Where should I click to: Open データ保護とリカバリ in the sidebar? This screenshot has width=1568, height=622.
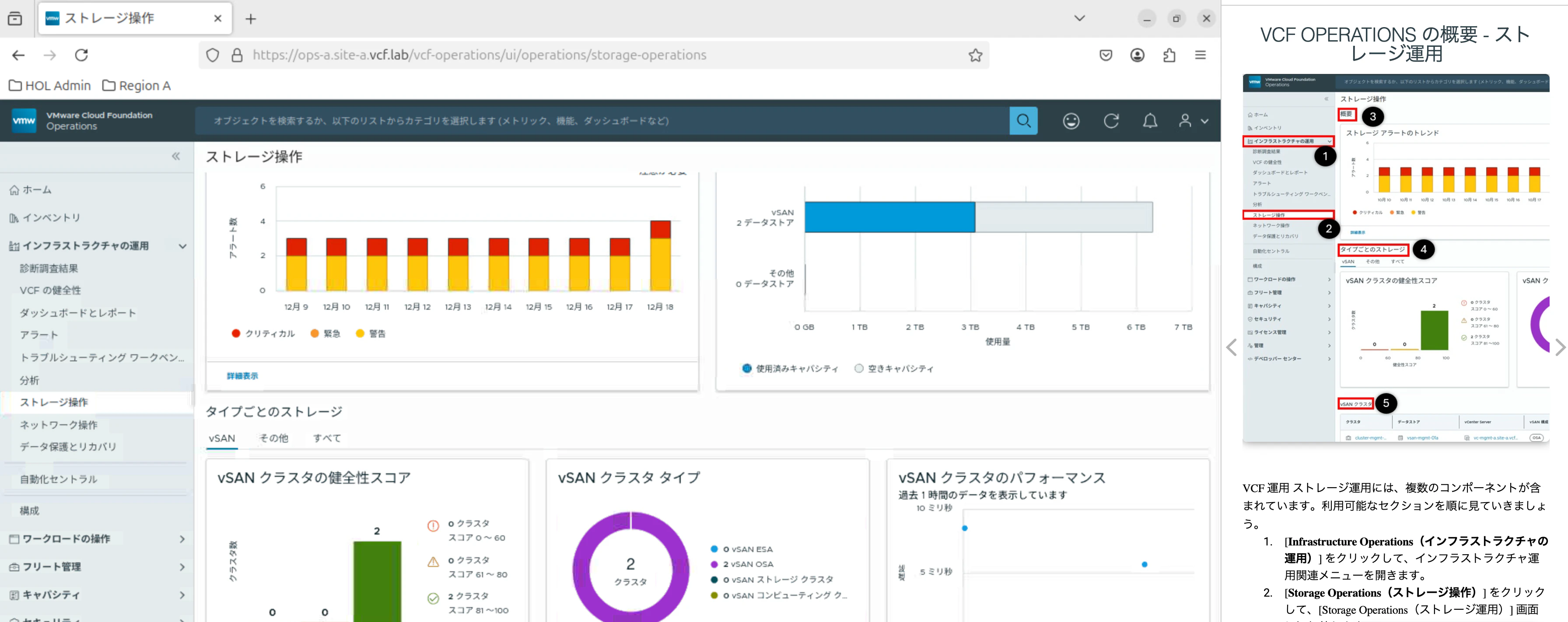pyautogui.click(x=67, y=447)
